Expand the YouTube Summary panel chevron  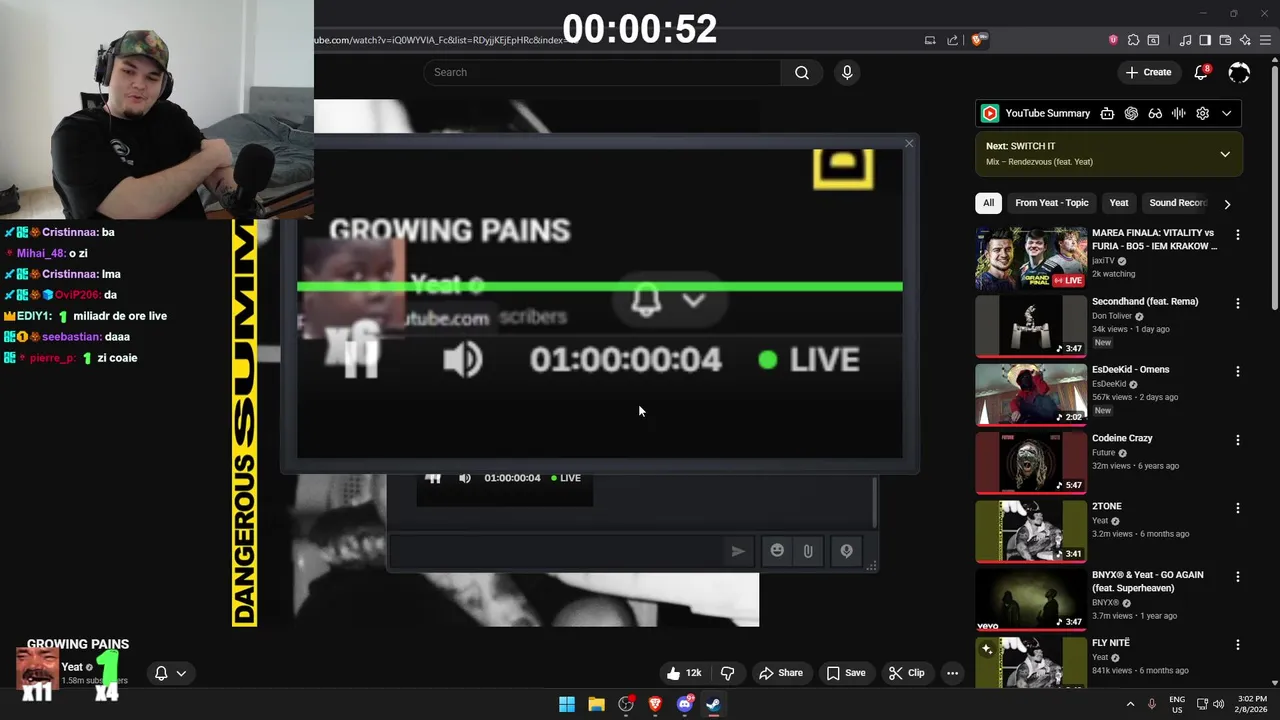coord(1226,113)
